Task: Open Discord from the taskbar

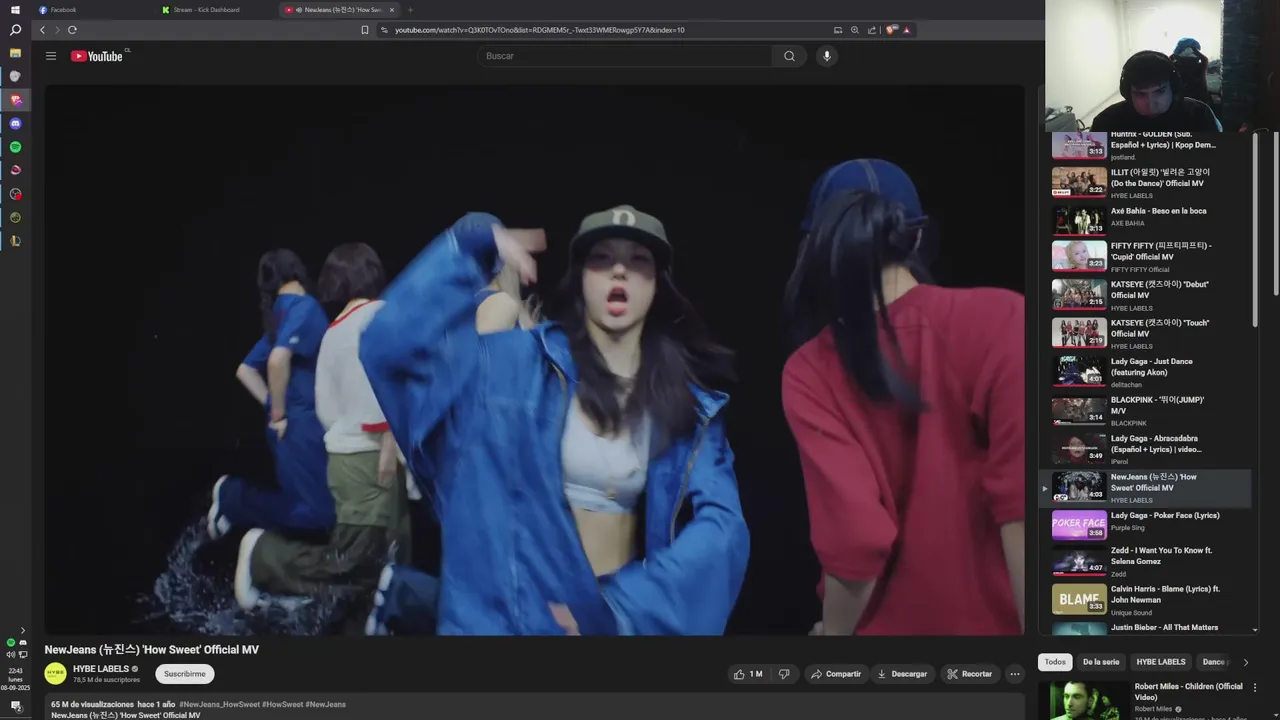Action: [x=15, y=123]
